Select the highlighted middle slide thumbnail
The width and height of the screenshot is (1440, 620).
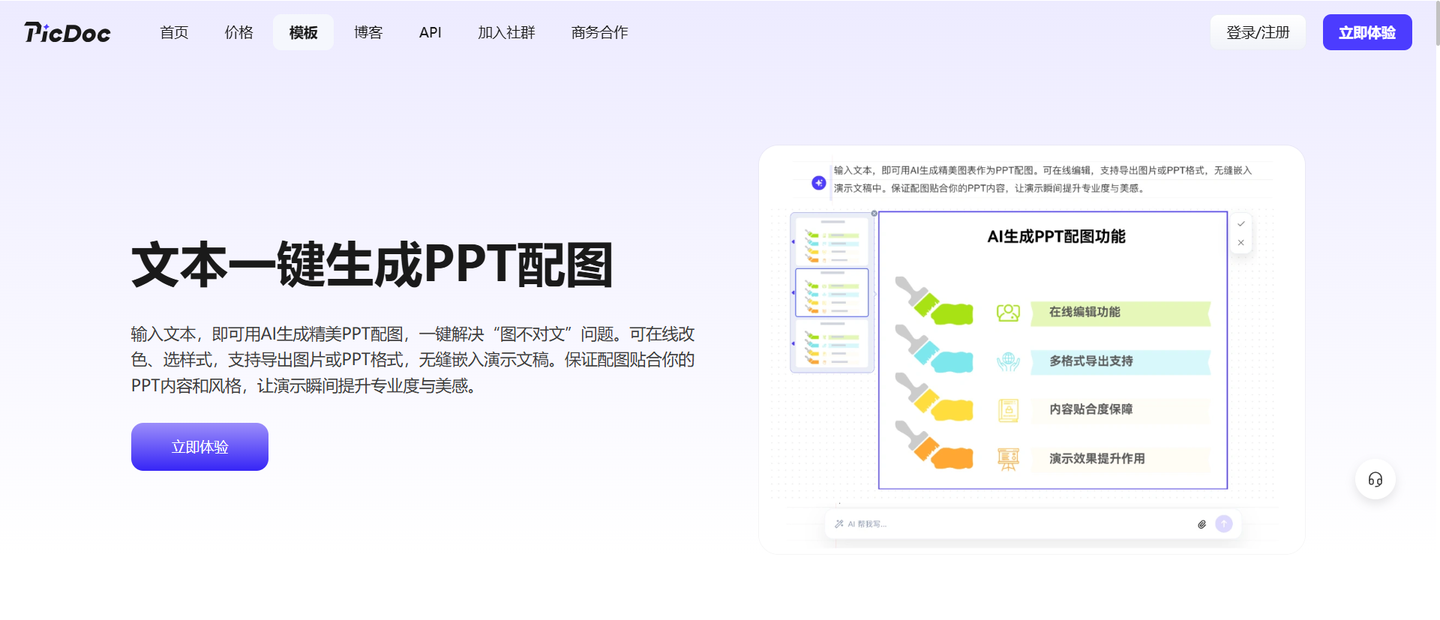click(x=832, y=292)
